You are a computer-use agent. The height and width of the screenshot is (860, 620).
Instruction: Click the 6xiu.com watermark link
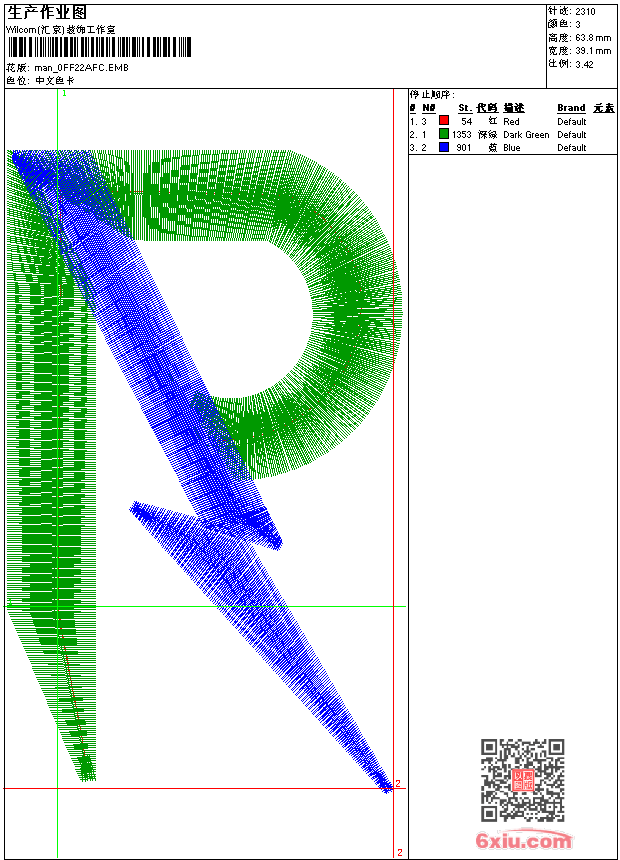click(x=524, y=840)
